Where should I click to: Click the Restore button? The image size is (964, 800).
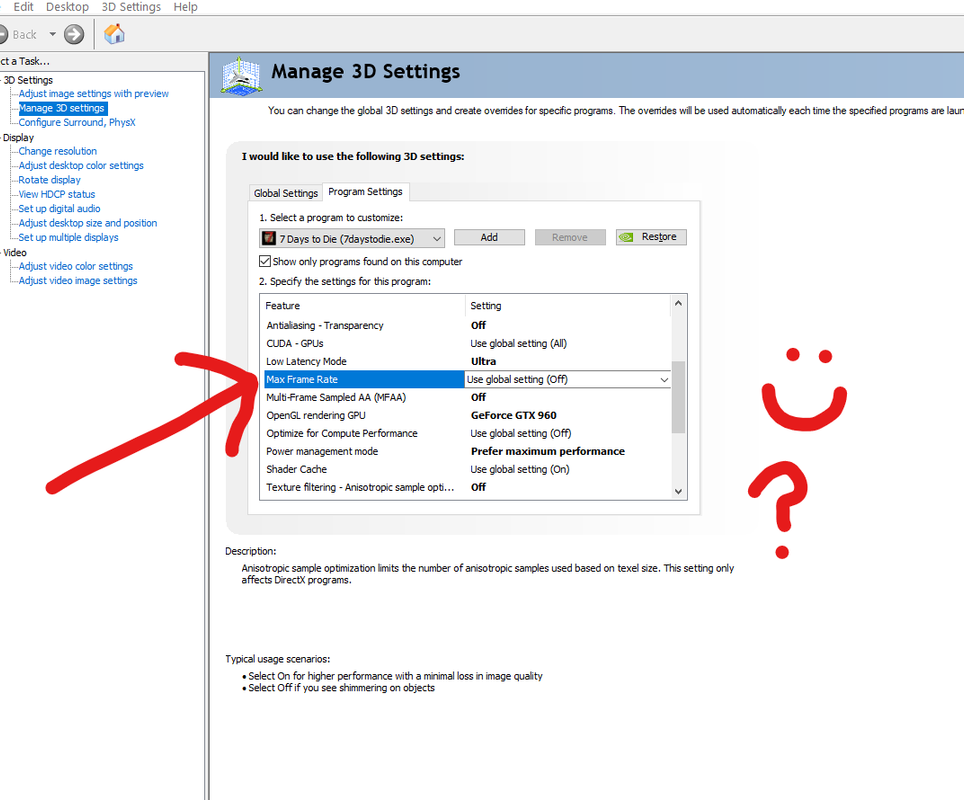(651, 237)
